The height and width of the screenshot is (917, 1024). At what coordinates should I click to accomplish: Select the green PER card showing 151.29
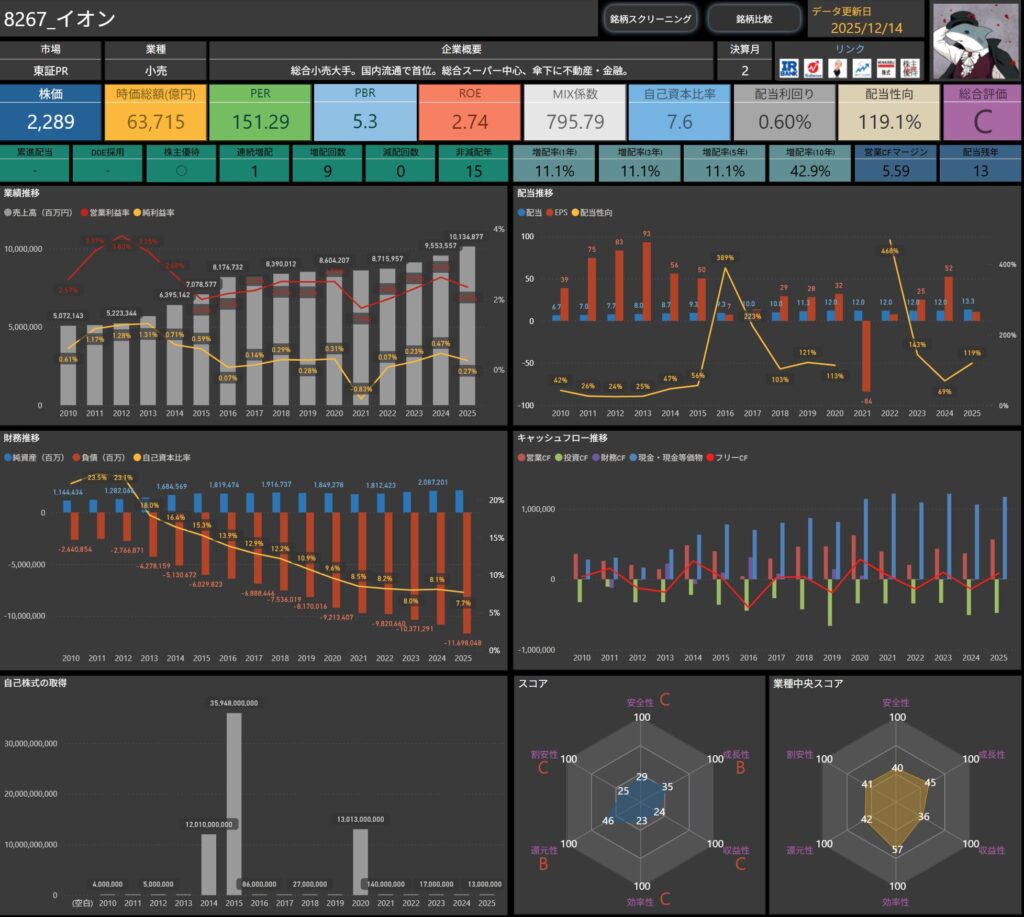tap(260, 112)
